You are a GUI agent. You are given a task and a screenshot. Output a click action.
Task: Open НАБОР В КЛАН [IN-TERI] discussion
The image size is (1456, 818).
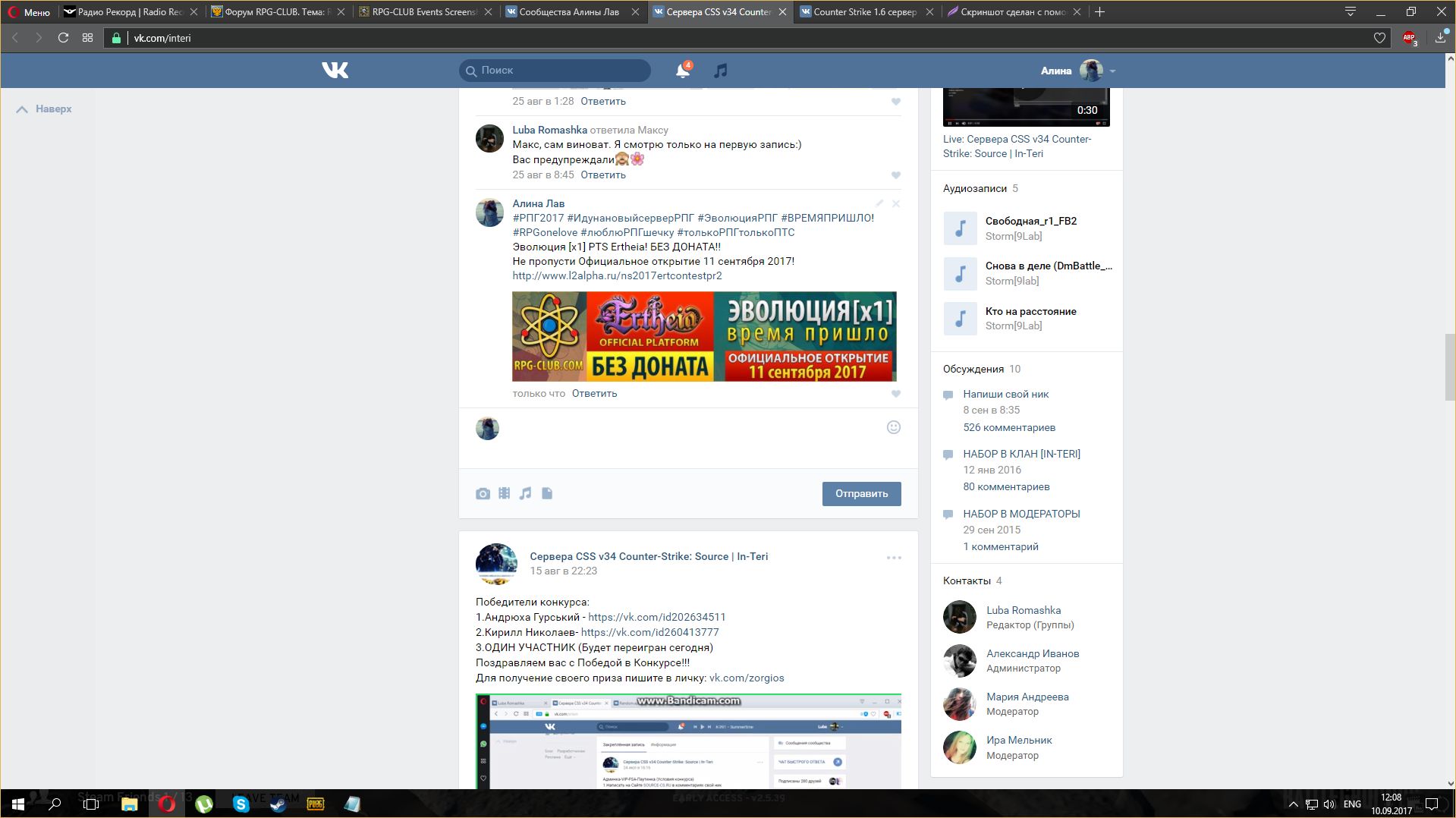pos(1021,455)
